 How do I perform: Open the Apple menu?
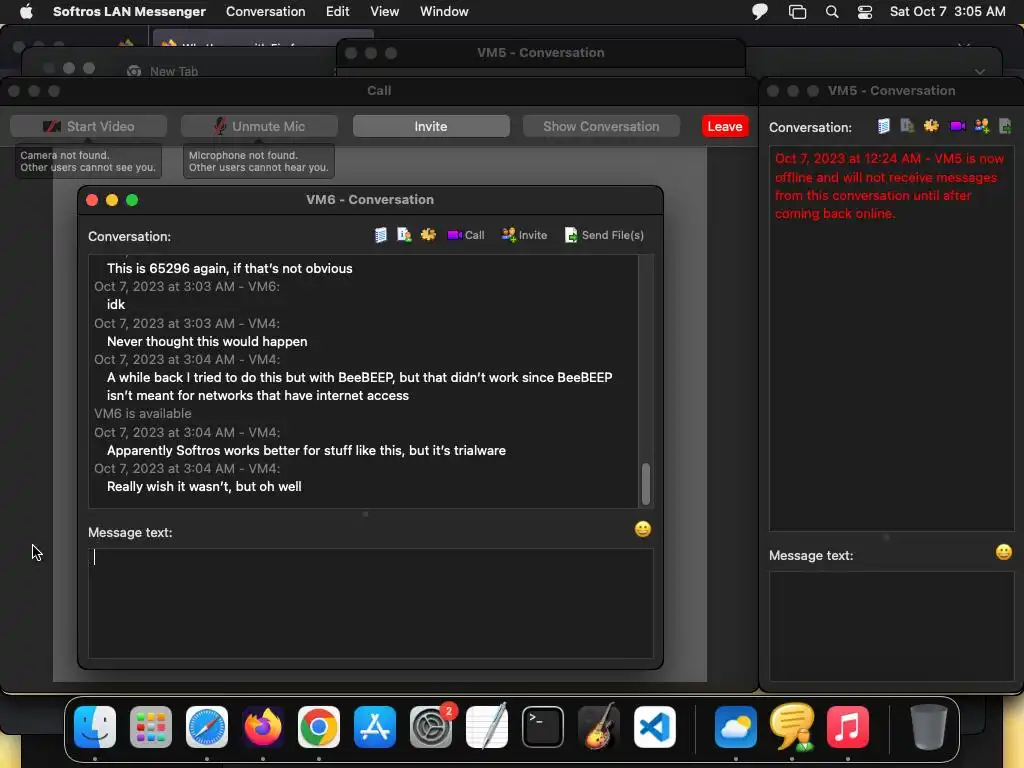26,12
